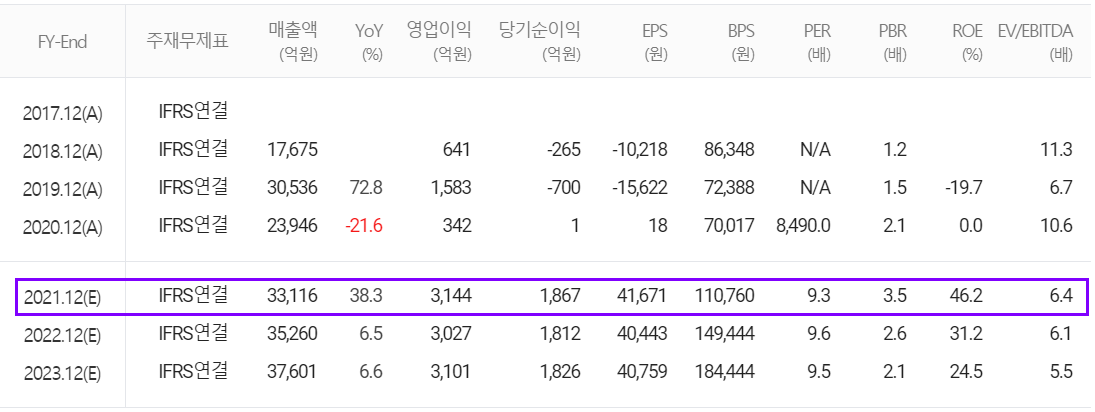Click the PER (배) column header
The width and height of the screenshot is (1095, 412).
pos(816,41)
